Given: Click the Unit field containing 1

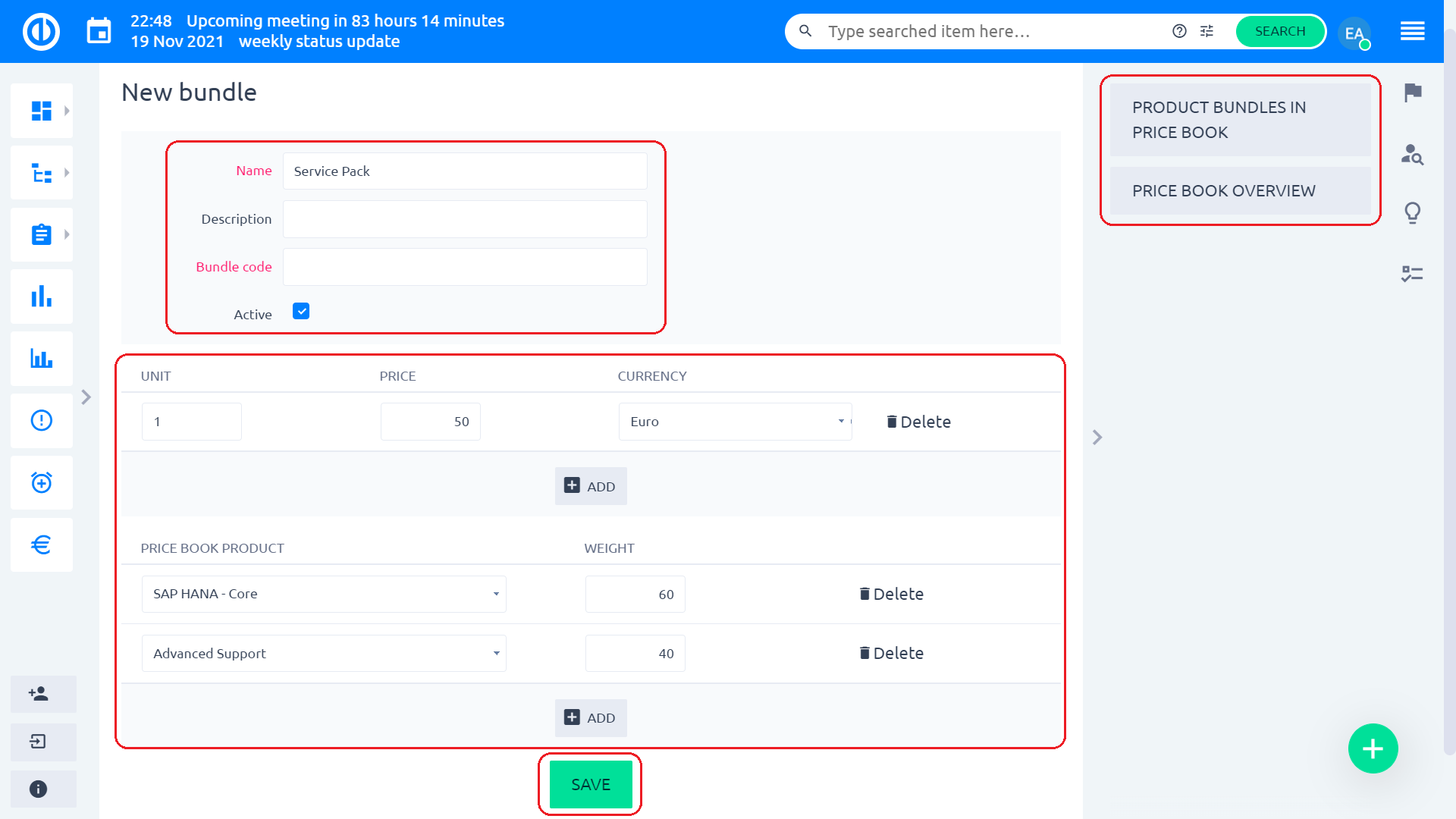Looking at the screenshot, I should pyautogui.click(x=191, y=422).
